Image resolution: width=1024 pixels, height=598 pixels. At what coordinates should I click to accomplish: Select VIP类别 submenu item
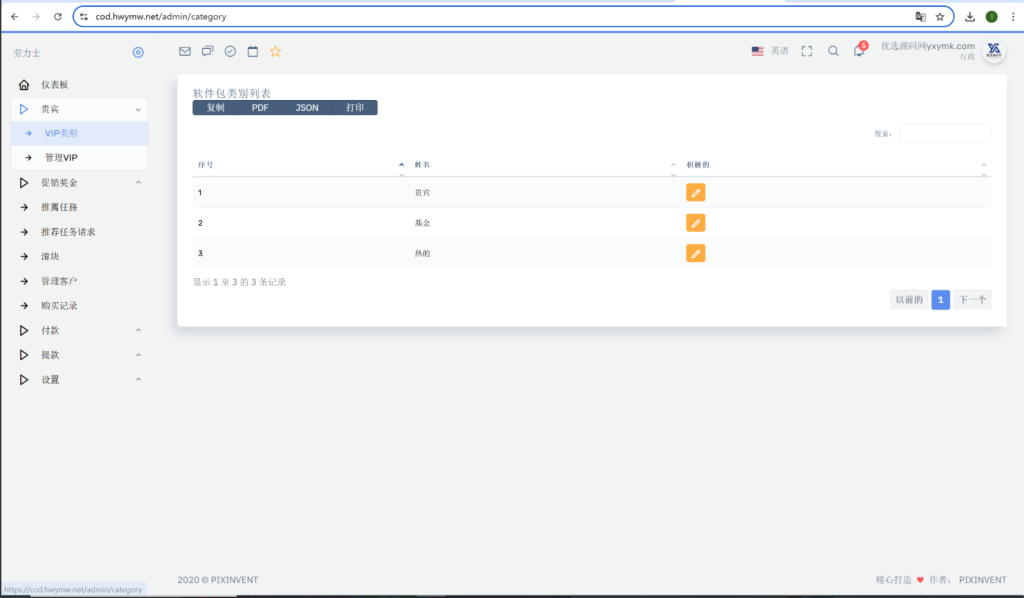[x=79, y=133]
